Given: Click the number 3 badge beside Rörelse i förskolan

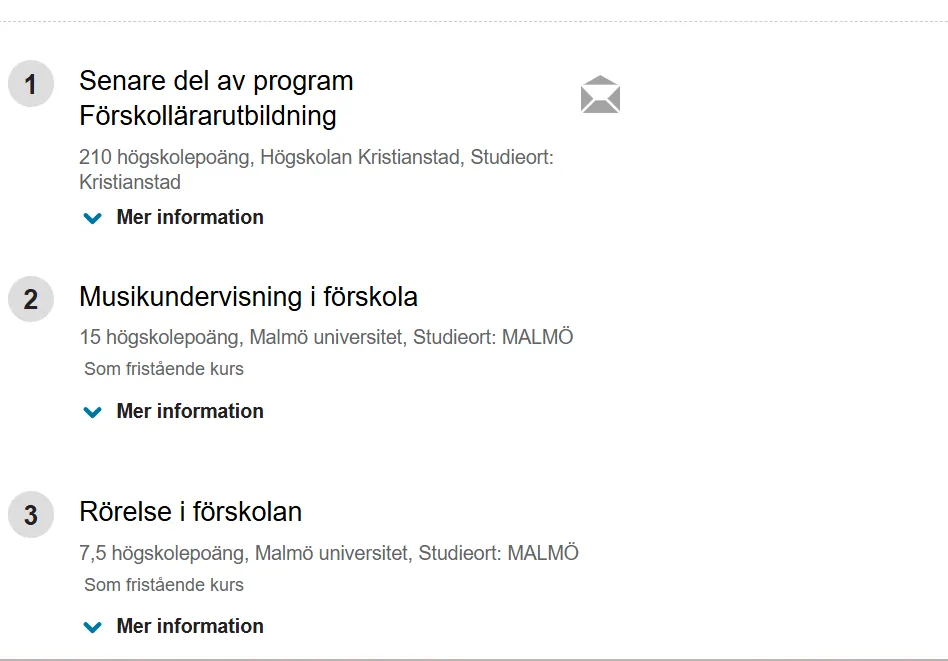Looking at the screenshot, I should coord(31,515).
